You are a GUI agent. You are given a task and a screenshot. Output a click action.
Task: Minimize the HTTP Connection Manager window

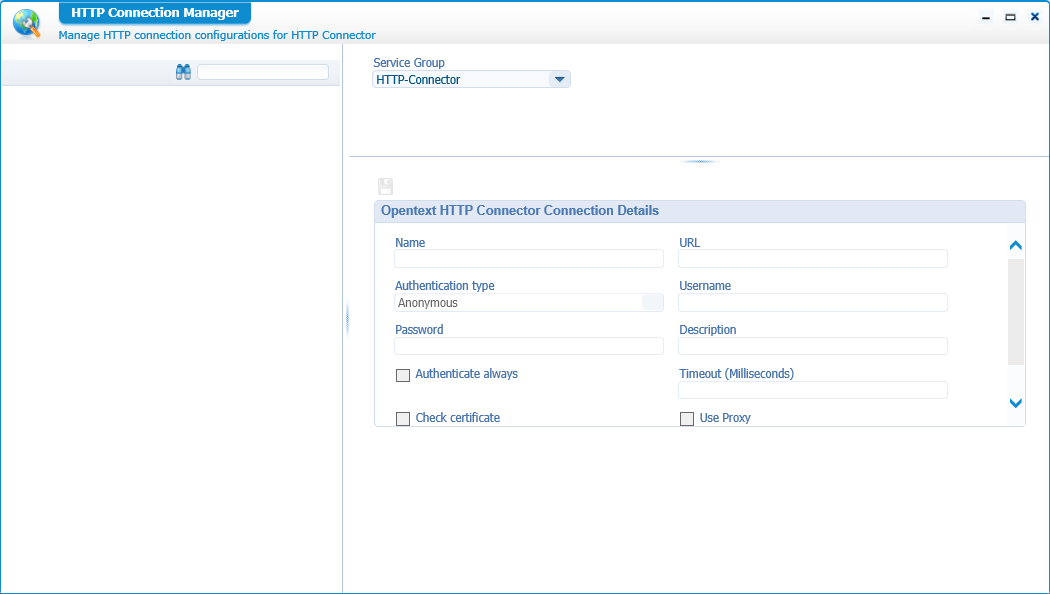tap(986, 17)
